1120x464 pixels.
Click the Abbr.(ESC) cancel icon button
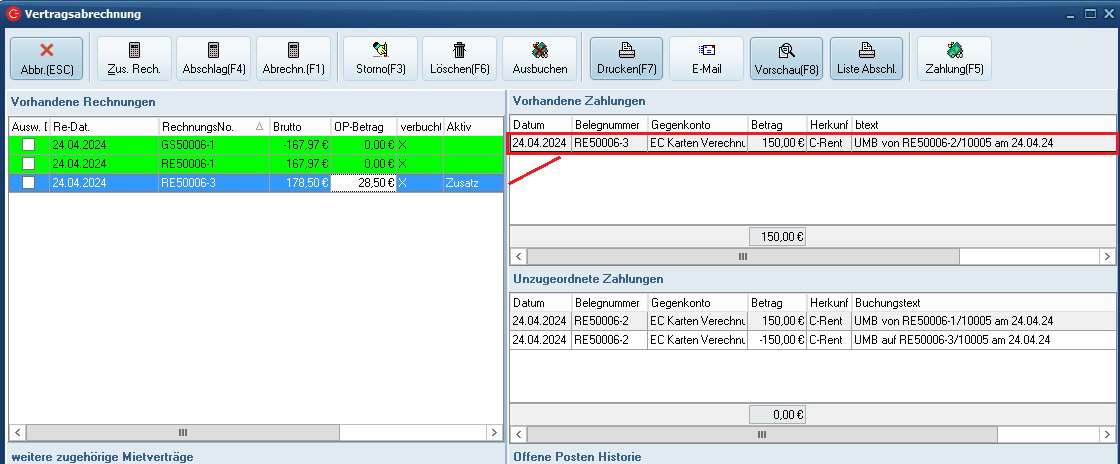coord(47,59)
